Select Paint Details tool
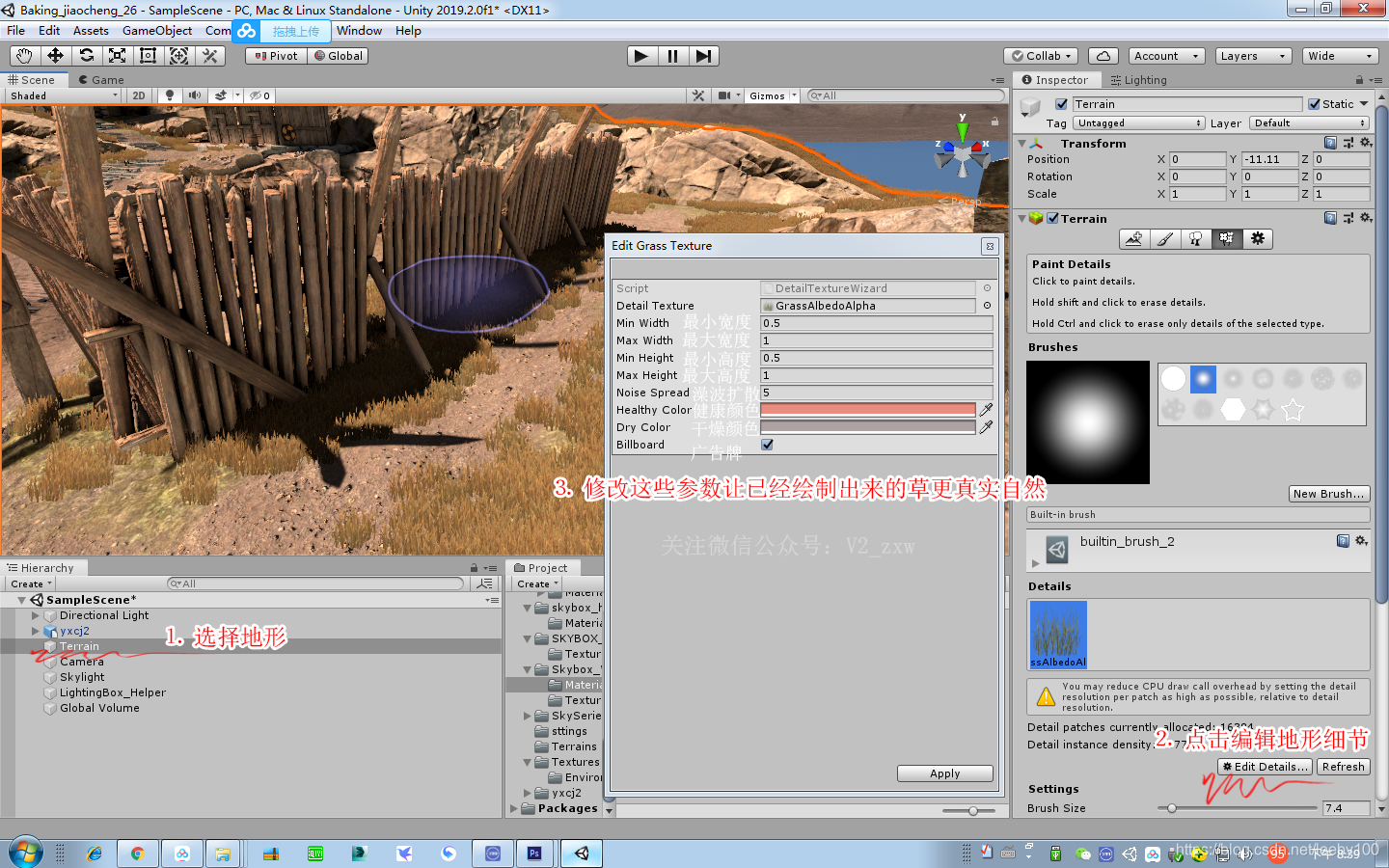 (1226, 238)
